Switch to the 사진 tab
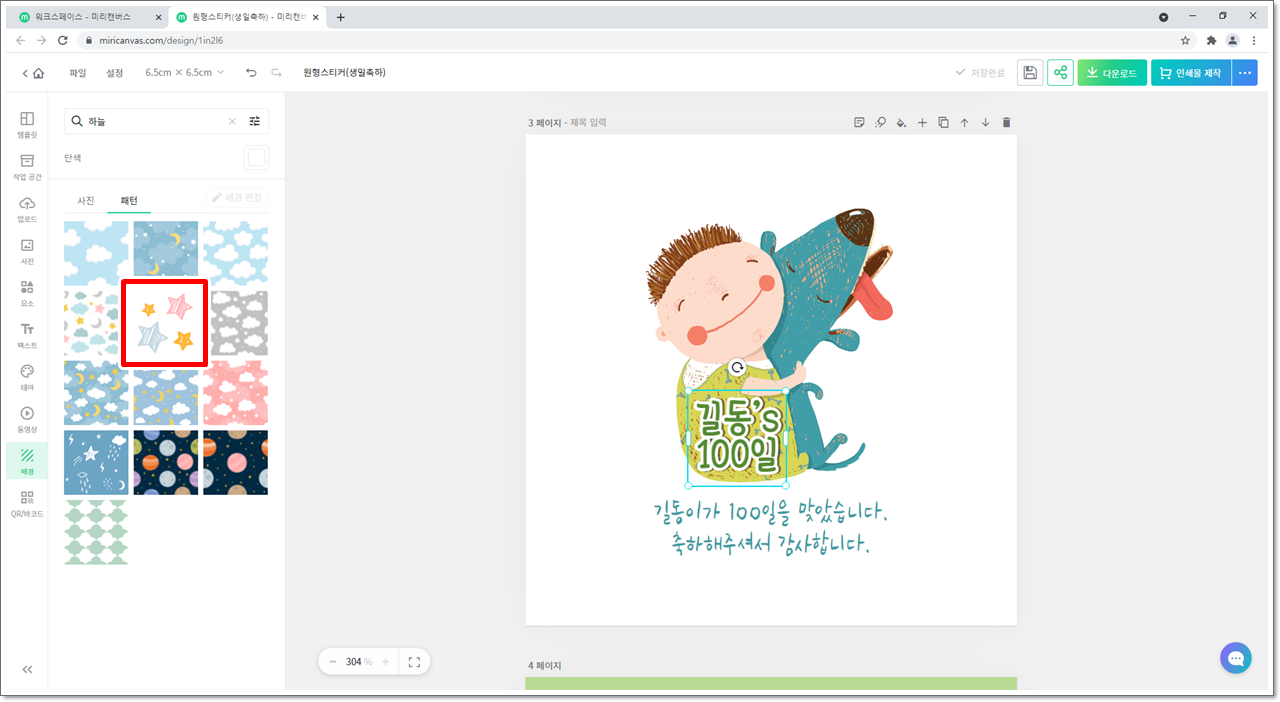1280x702 pixels. [86, 200]
